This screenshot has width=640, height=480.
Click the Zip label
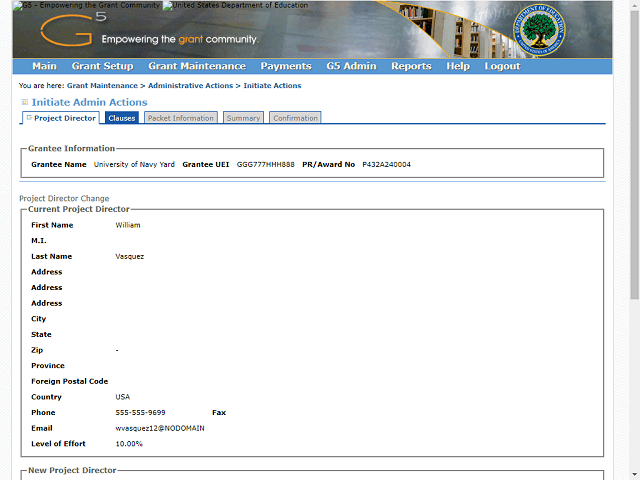pyautogui.click(x=37, y=350)
